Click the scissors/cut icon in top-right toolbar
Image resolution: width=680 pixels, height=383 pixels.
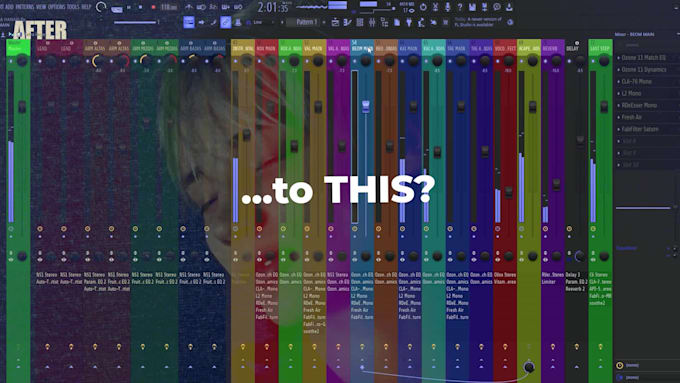pos(435,7)
